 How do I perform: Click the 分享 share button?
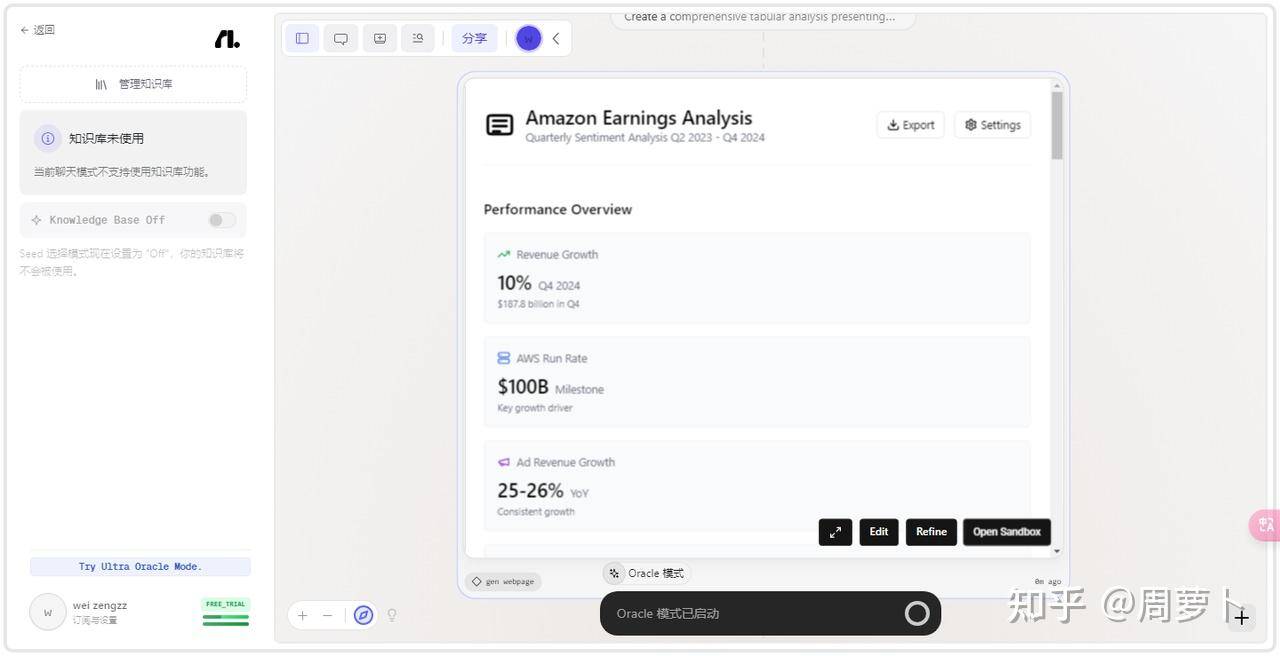coord(474,38)
